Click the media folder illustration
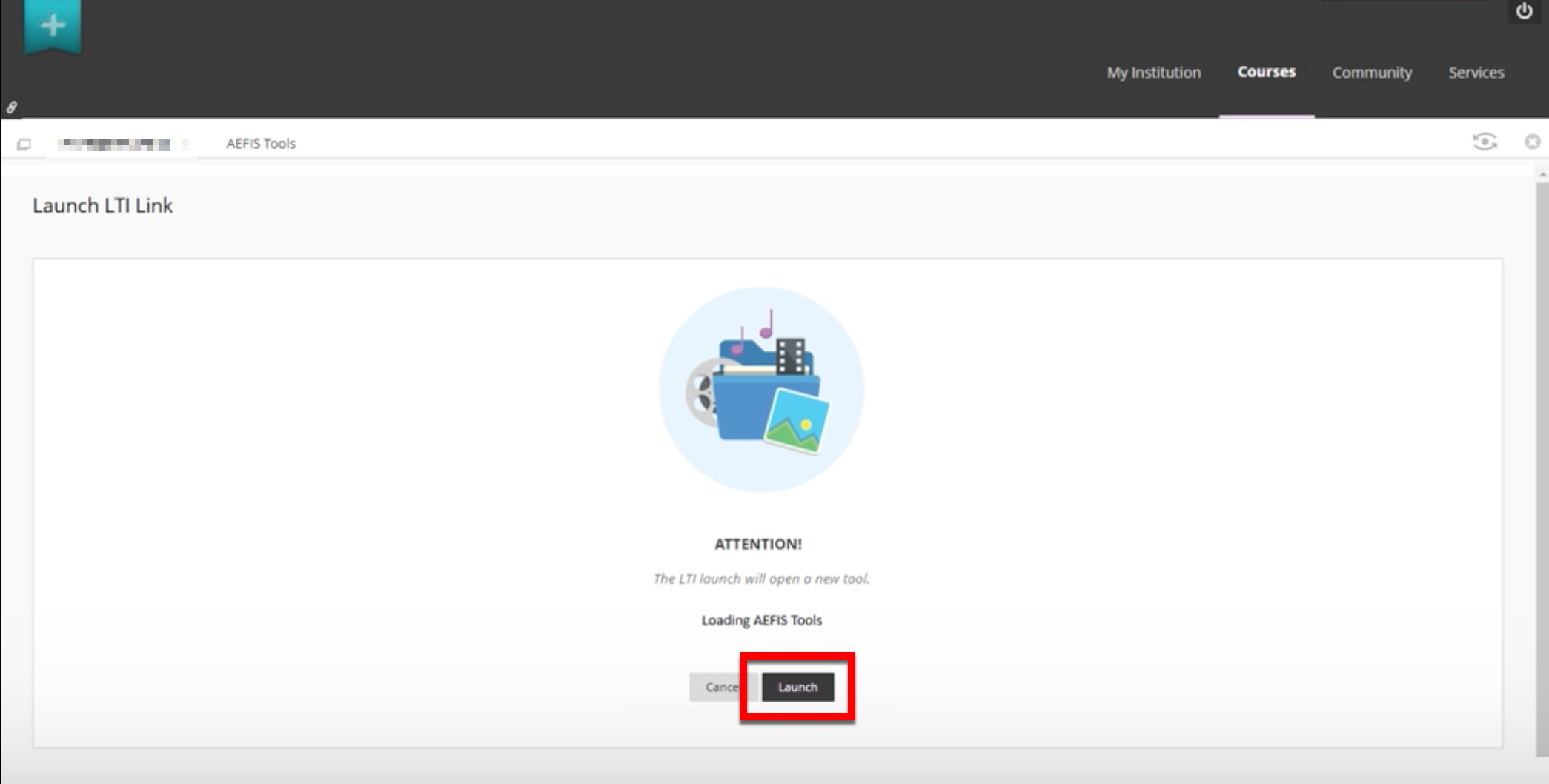The image size is (1549, 784). click(761, 390)
